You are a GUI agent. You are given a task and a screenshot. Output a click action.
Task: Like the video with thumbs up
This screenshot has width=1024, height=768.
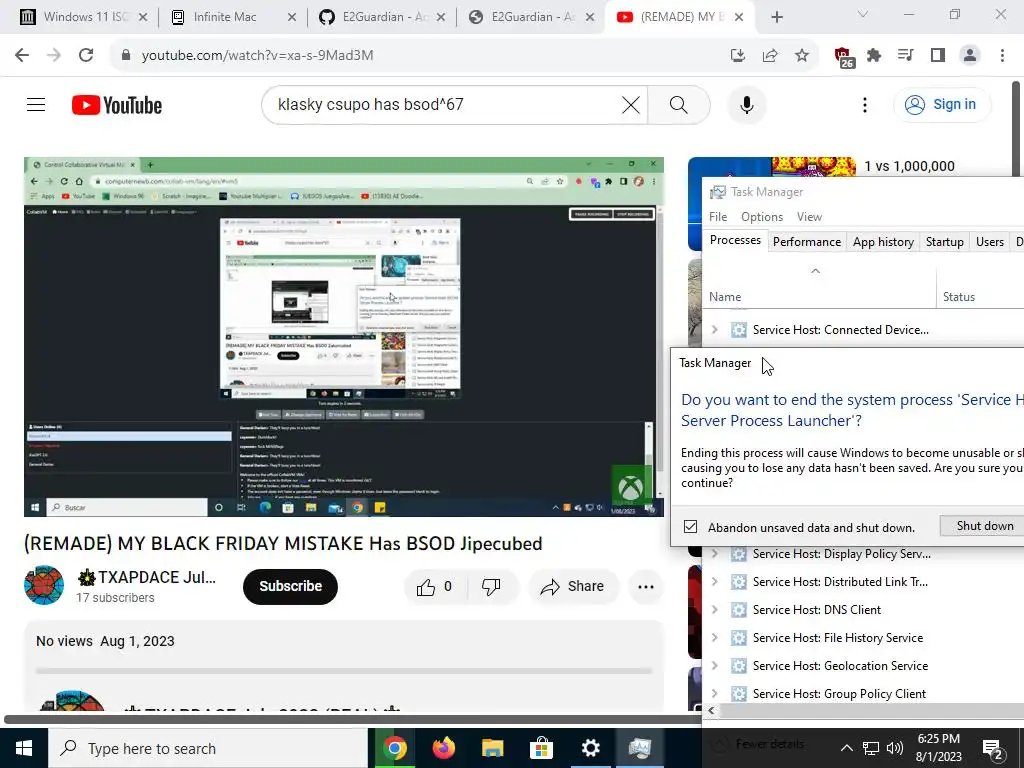[434, 586]
